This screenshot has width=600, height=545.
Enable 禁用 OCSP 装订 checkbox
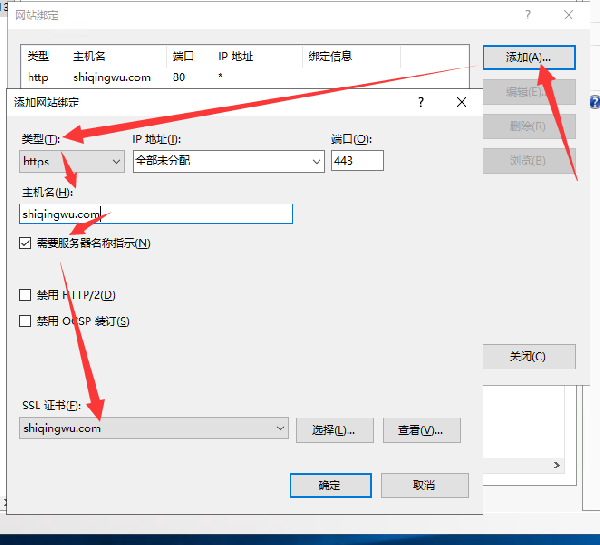tap(25, 321)
